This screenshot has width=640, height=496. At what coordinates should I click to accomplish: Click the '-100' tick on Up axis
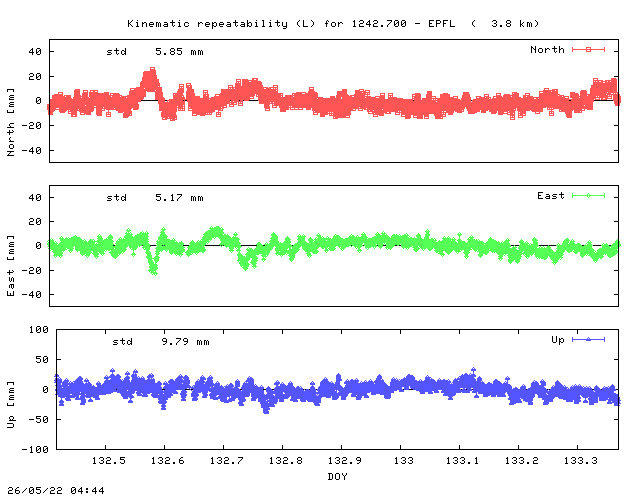point(35,449)
